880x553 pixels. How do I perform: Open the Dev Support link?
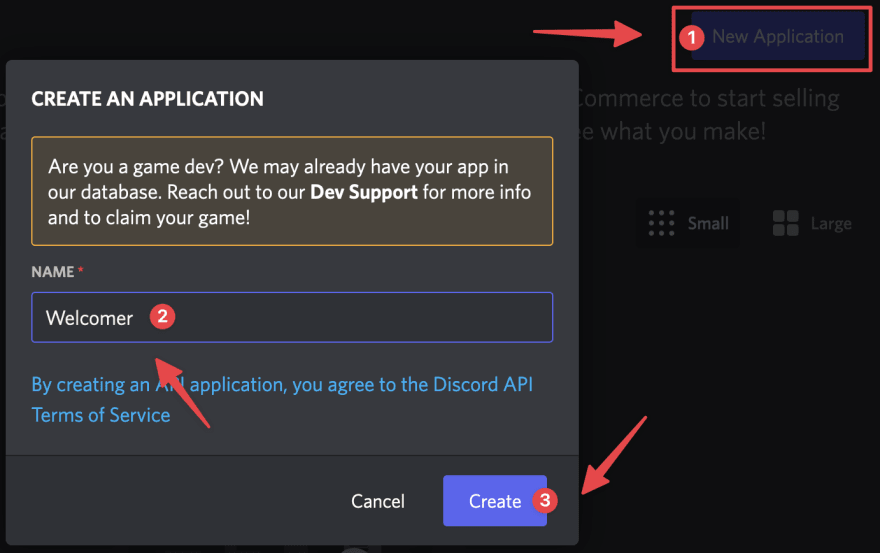[x=364, y=192]
